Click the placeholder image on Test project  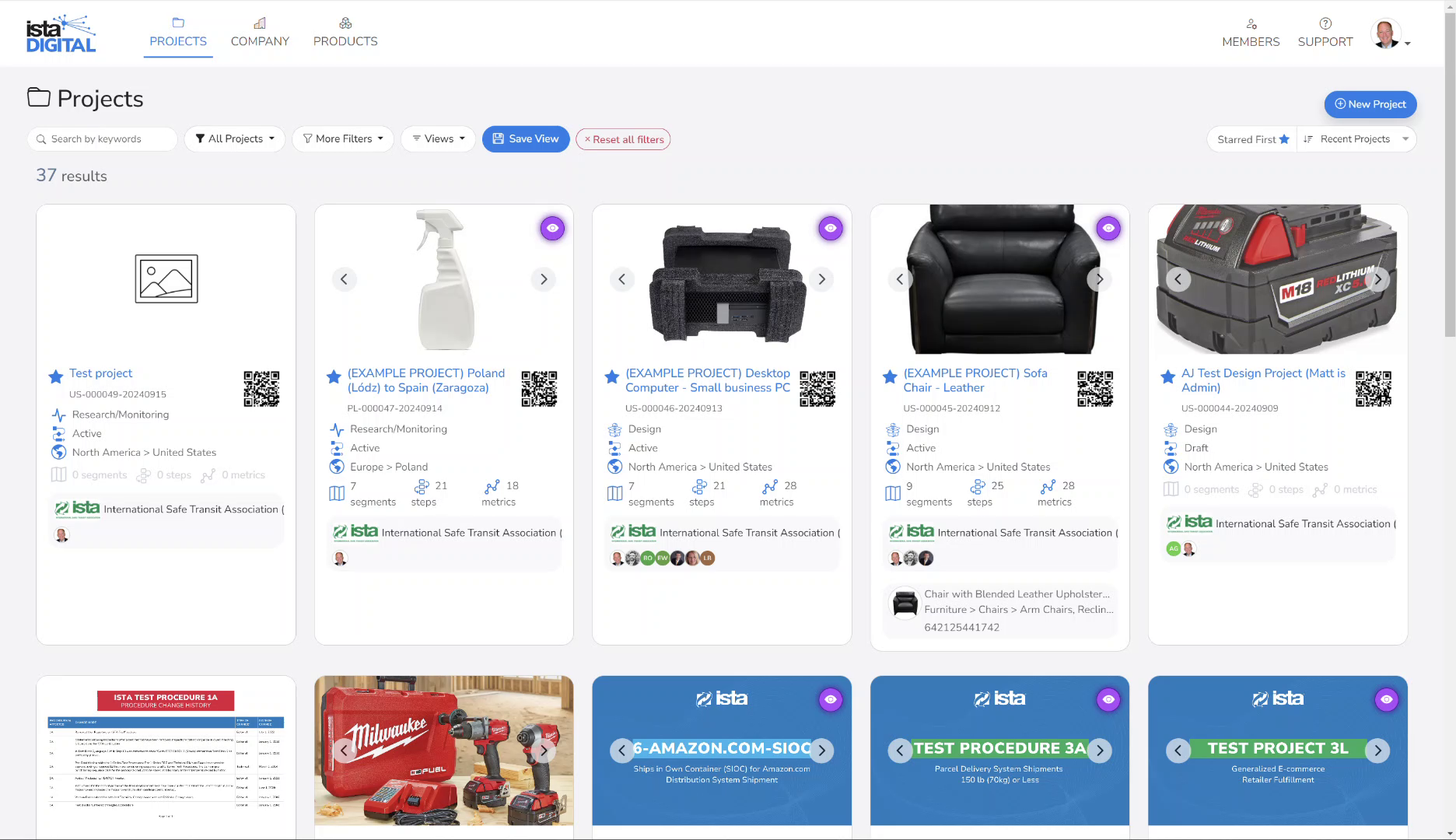pyautogui.click(x=166, y=278)
